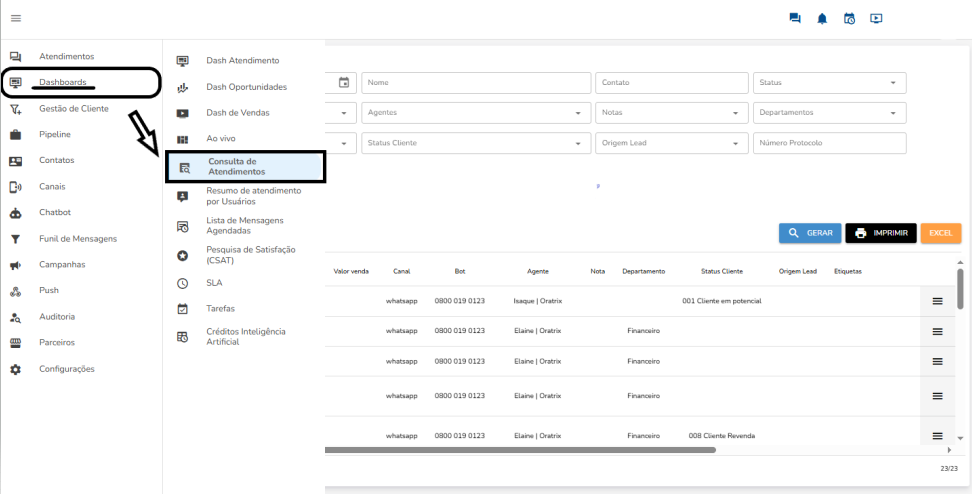
Task: Open the scheduled calendar icon in header
Action: (849, 18)
